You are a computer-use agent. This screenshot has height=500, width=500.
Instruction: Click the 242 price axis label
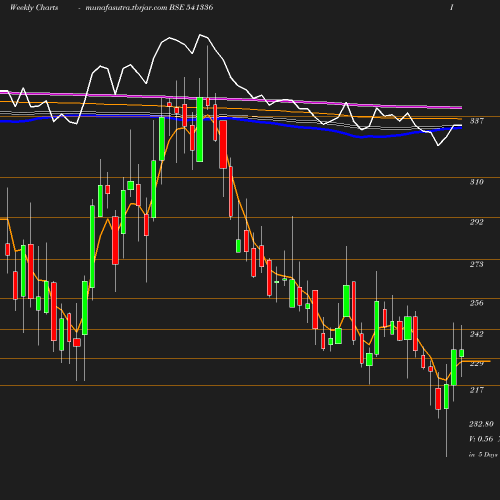[x=476, y=334]
